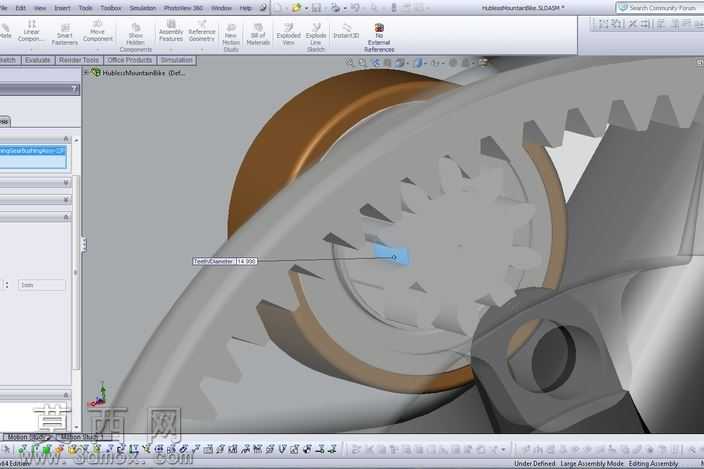Collapse the selection section in property panel
Viewport: 704px width, 469px height.
pos(66,139)
